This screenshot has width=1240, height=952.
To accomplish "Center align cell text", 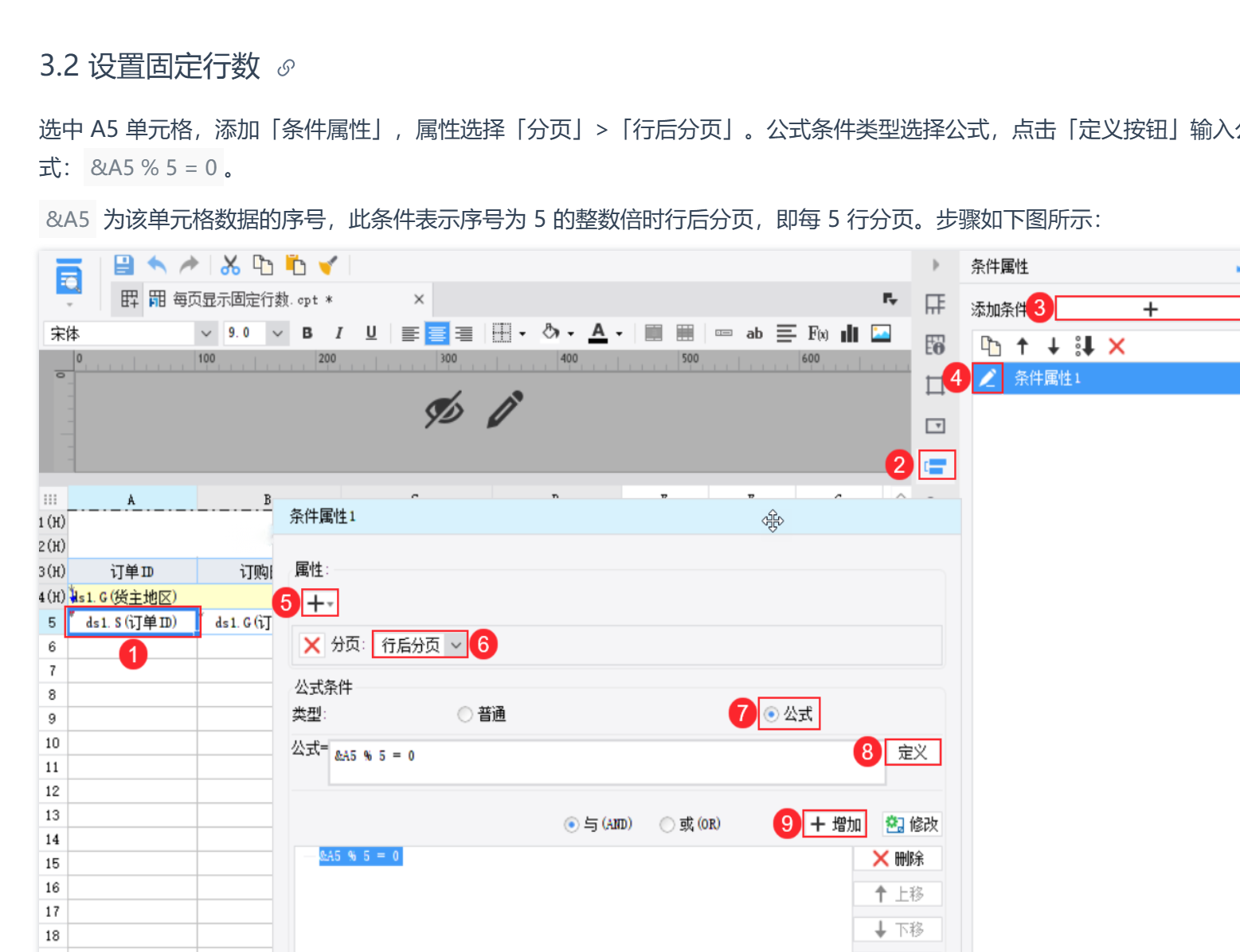I will coord(437,334).
